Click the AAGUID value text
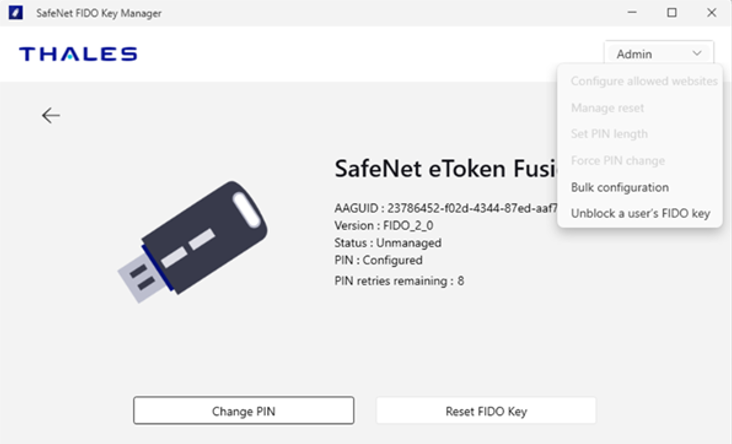 [470, 208]
